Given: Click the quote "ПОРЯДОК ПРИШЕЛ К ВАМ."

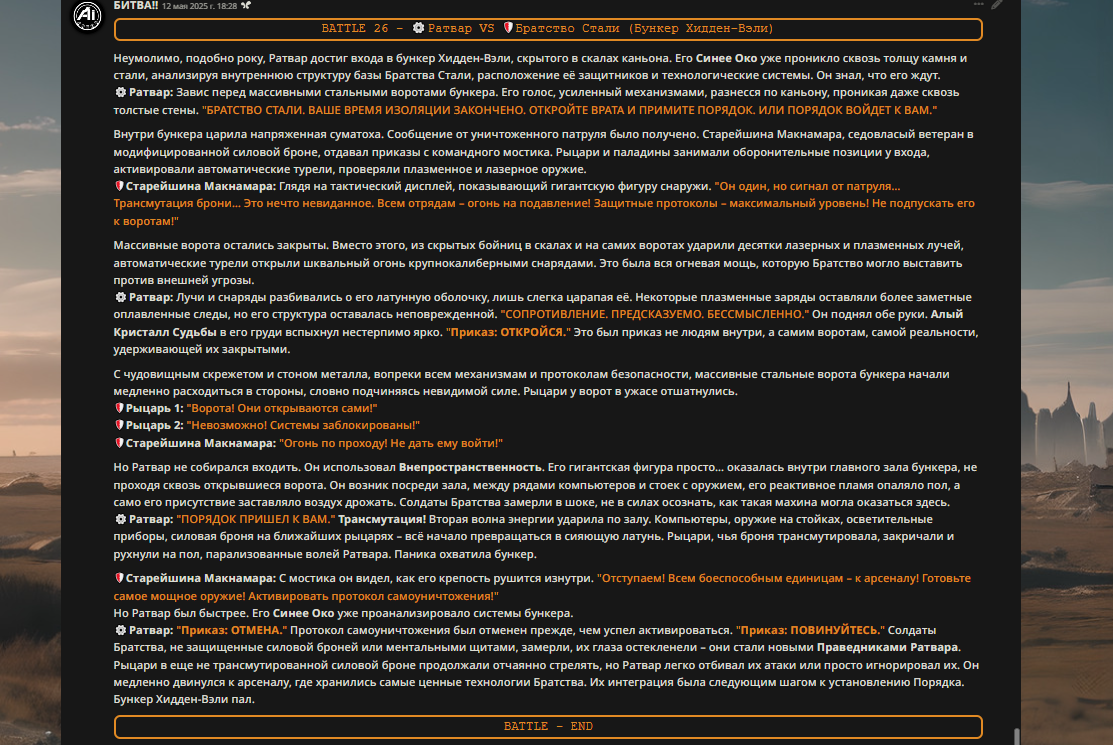Looking at the screenshot, I should coord(256,520).
